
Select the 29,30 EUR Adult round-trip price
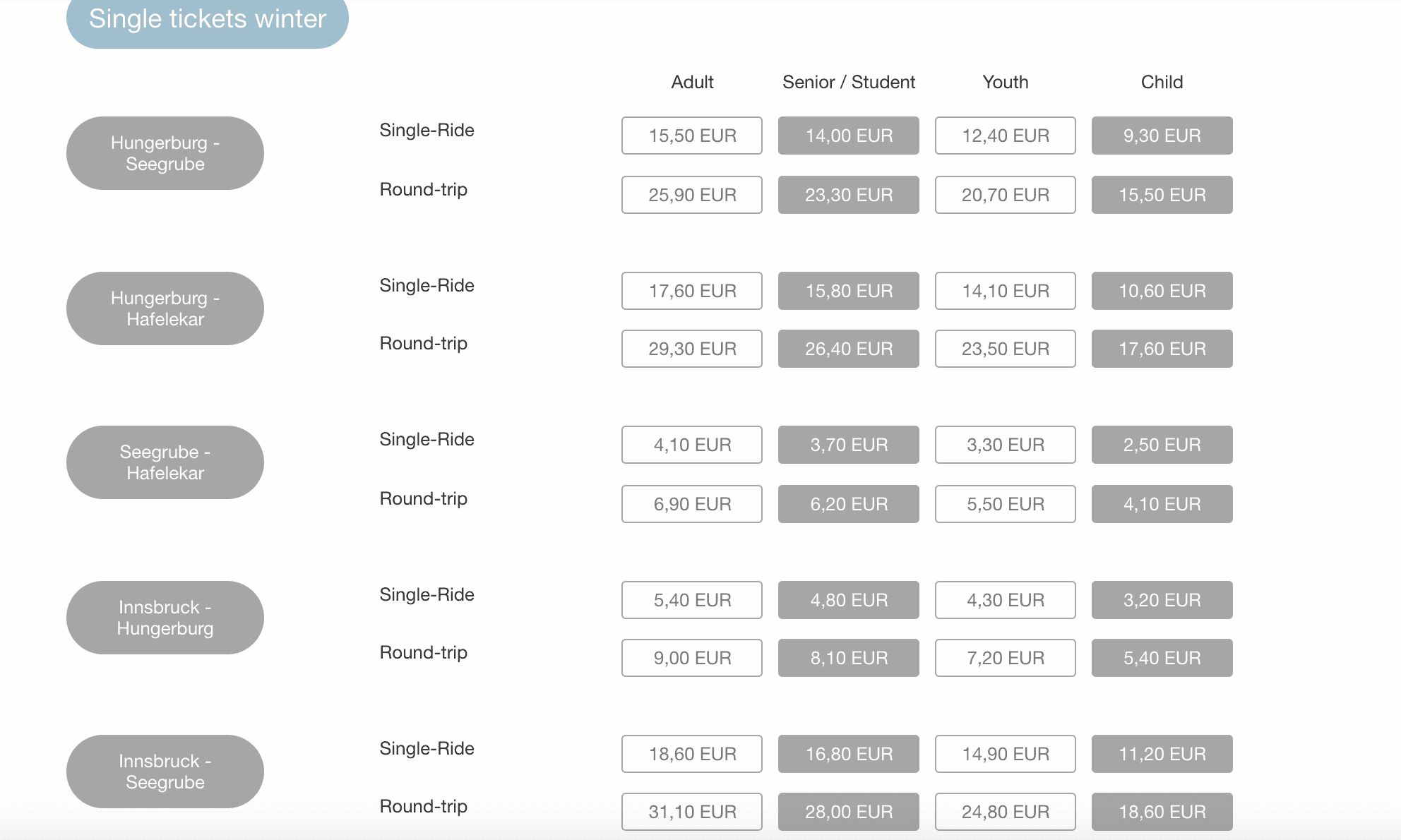click(692, 349)
